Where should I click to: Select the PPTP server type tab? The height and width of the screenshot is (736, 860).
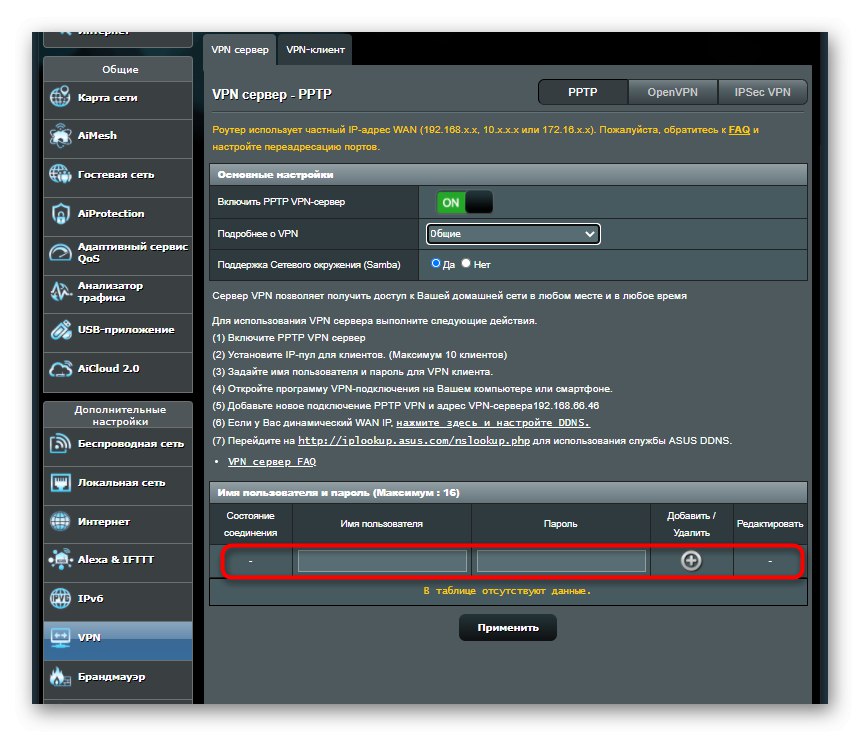point(583,92)
